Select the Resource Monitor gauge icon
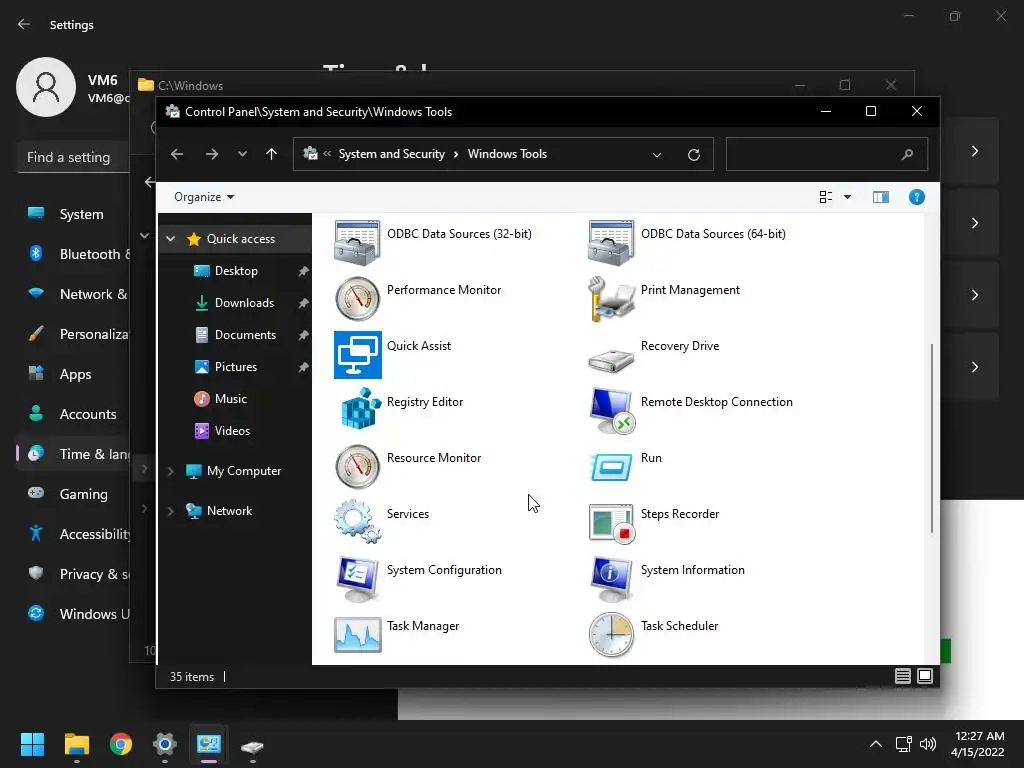The height and width of the screenshot is (768, 1024). point(357,467)
